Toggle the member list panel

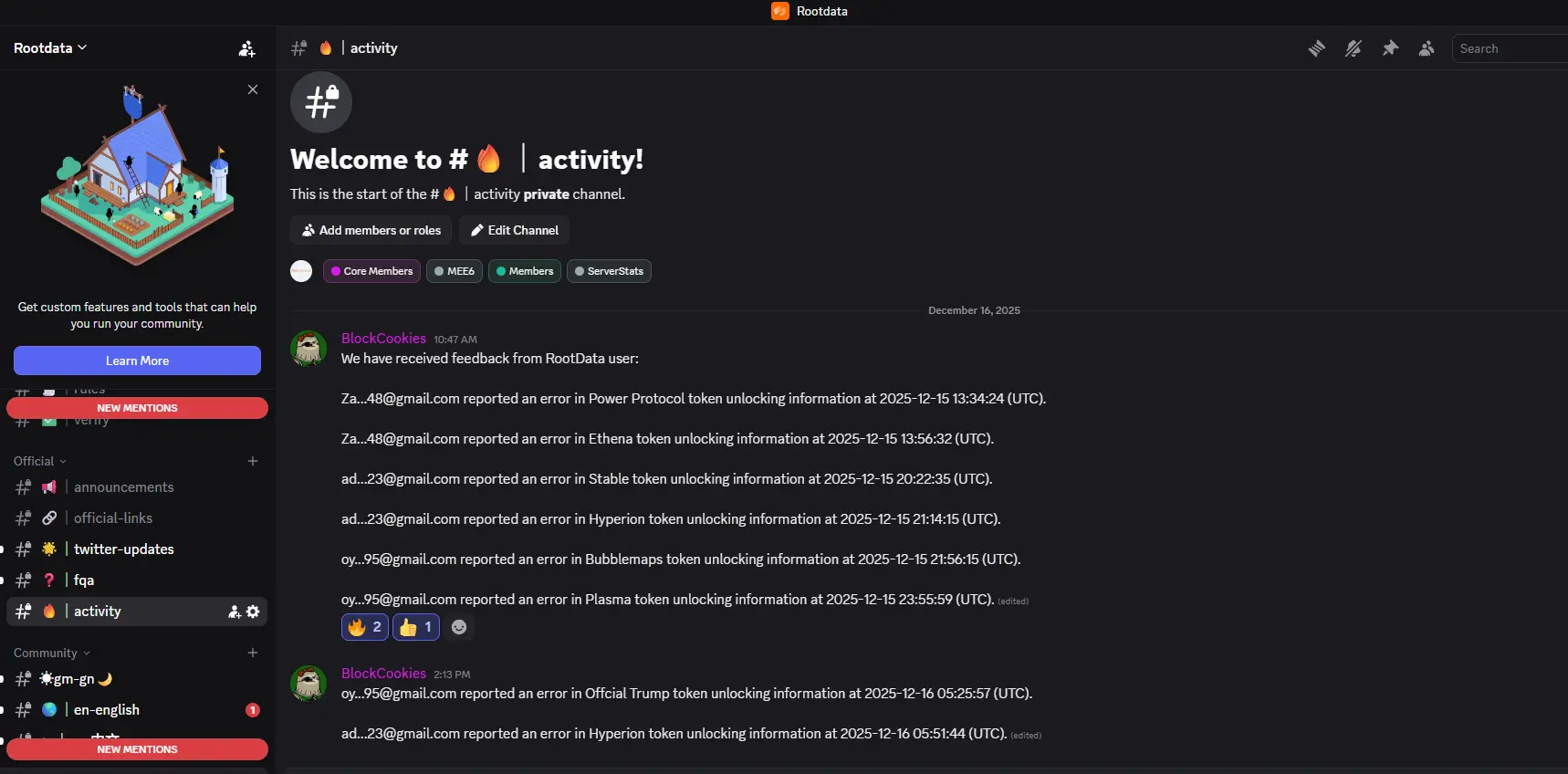coord(1427,48)
